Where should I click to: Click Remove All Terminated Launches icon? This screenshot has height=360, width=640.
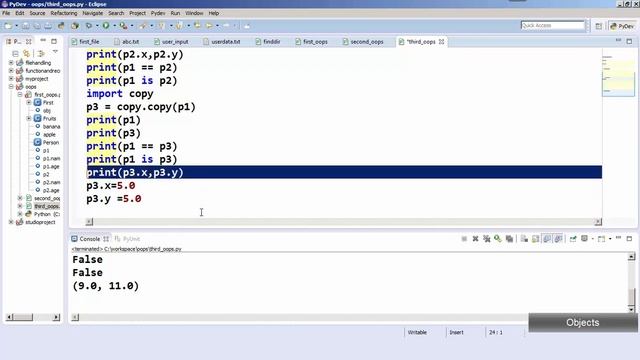pyautogui.click(x=487, y=239)
